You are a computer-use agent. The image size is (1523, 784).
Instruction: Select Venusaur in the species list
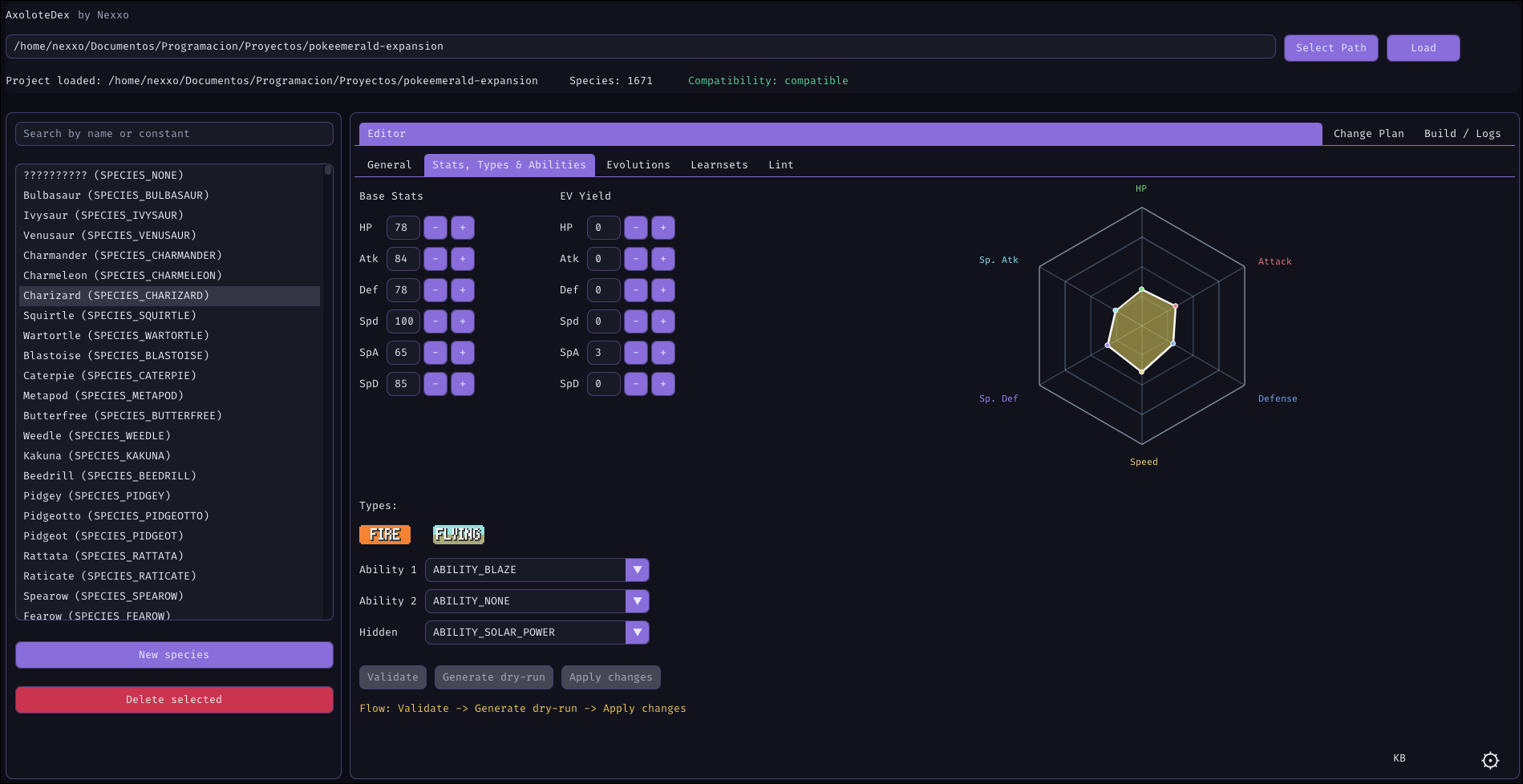point(170,236)
